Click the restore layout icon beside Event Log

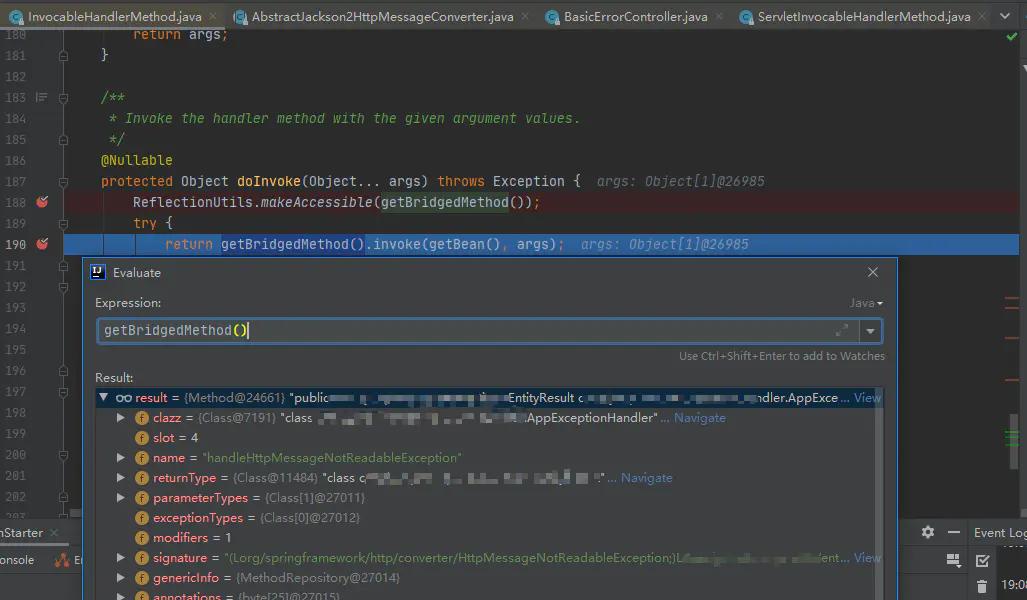tap(953, 560)
